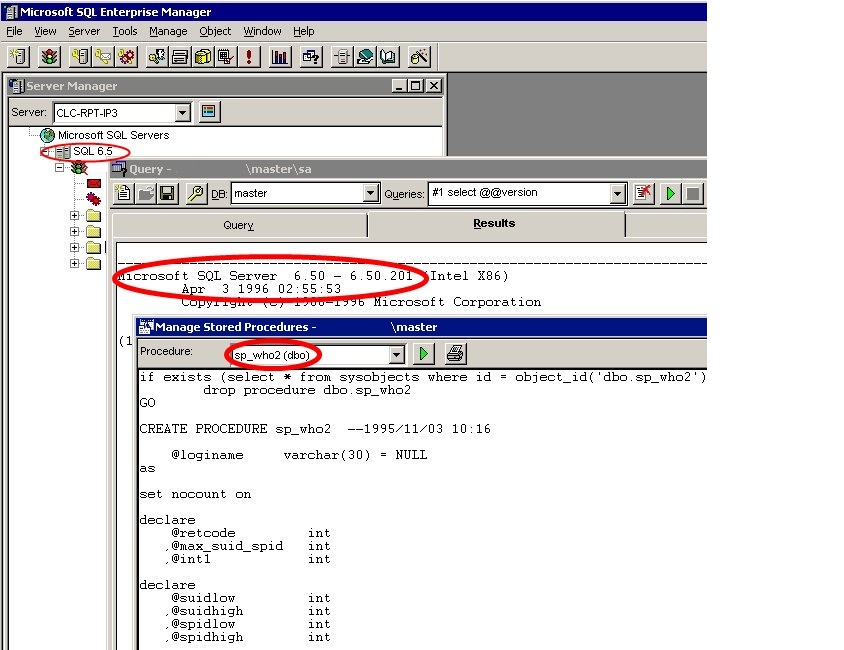Maximize the Server Manager window
Viewport: 844px width, 650px height.
click(x=416, y=86)
